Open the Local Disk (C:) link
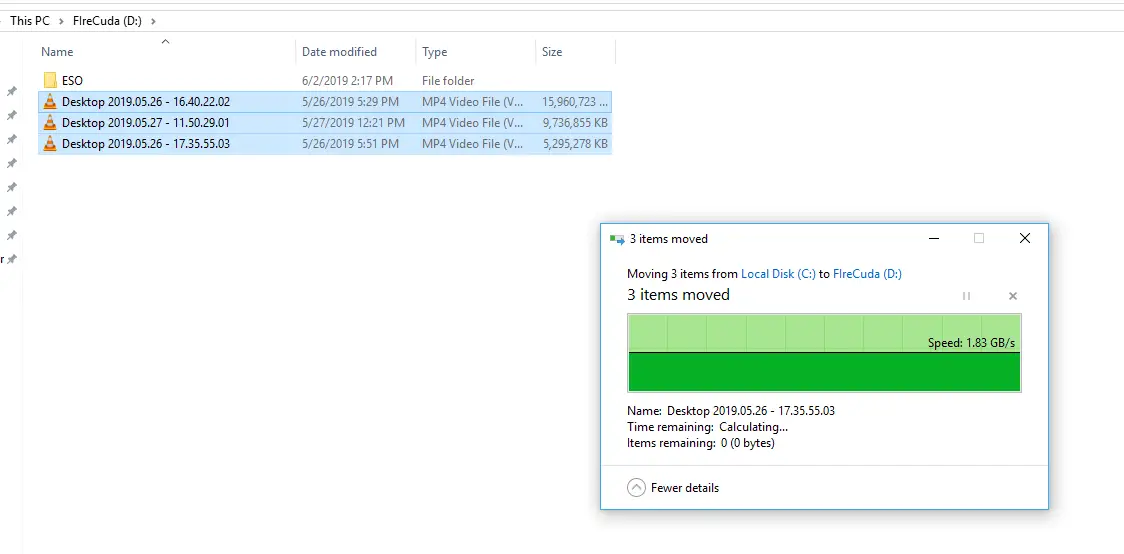This screenshot has width=1124, height=554. [778, 274]
